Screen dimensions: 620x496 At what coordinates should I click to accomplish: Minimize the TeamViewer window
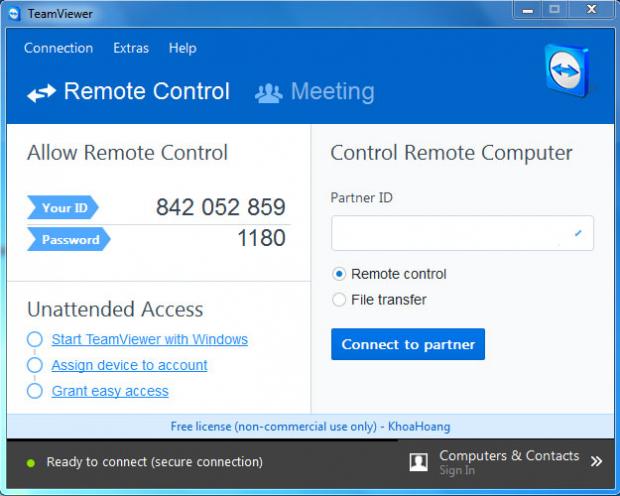[x=528, y=10]
